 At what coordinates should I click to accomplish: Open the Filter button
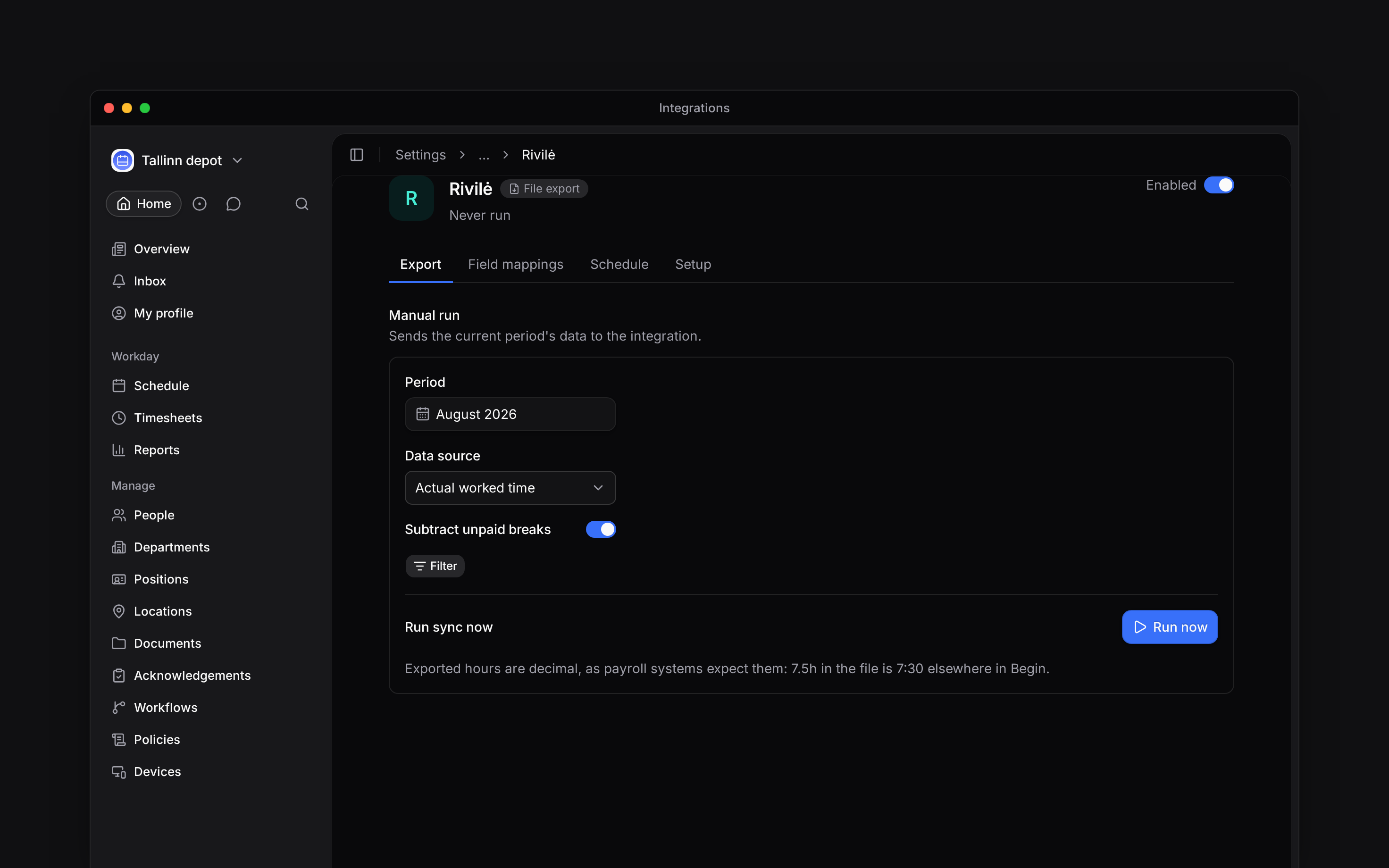pos(435,566)
